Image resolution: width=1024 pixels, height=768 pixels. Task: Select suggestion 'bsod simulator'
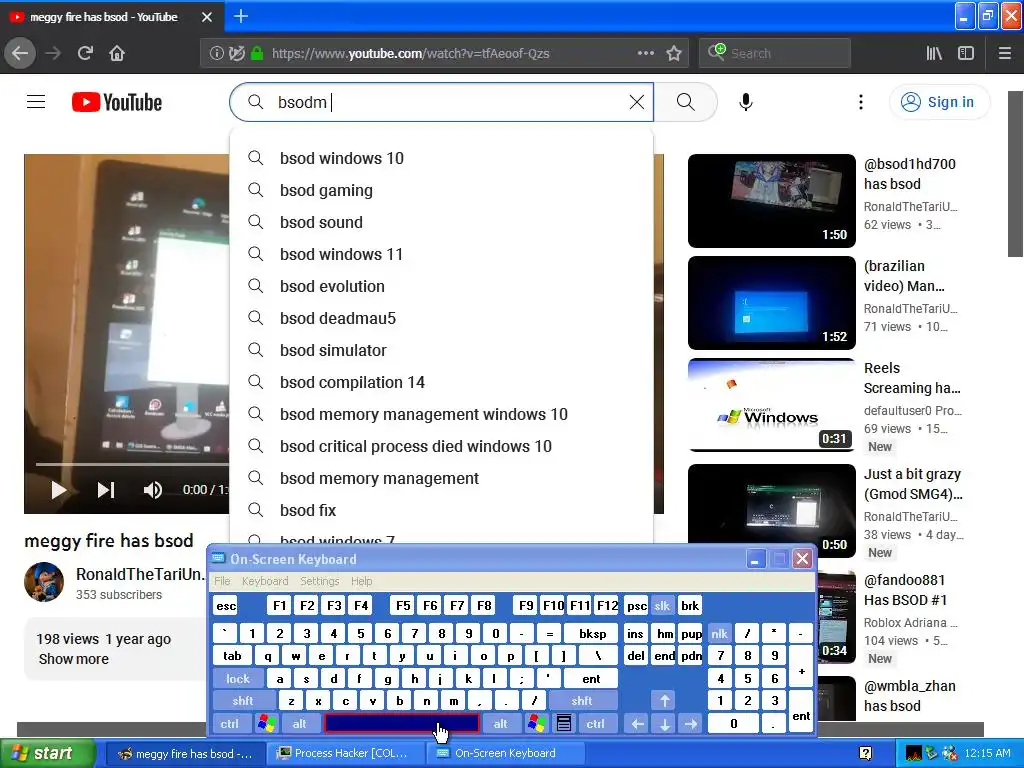(441, 350)
